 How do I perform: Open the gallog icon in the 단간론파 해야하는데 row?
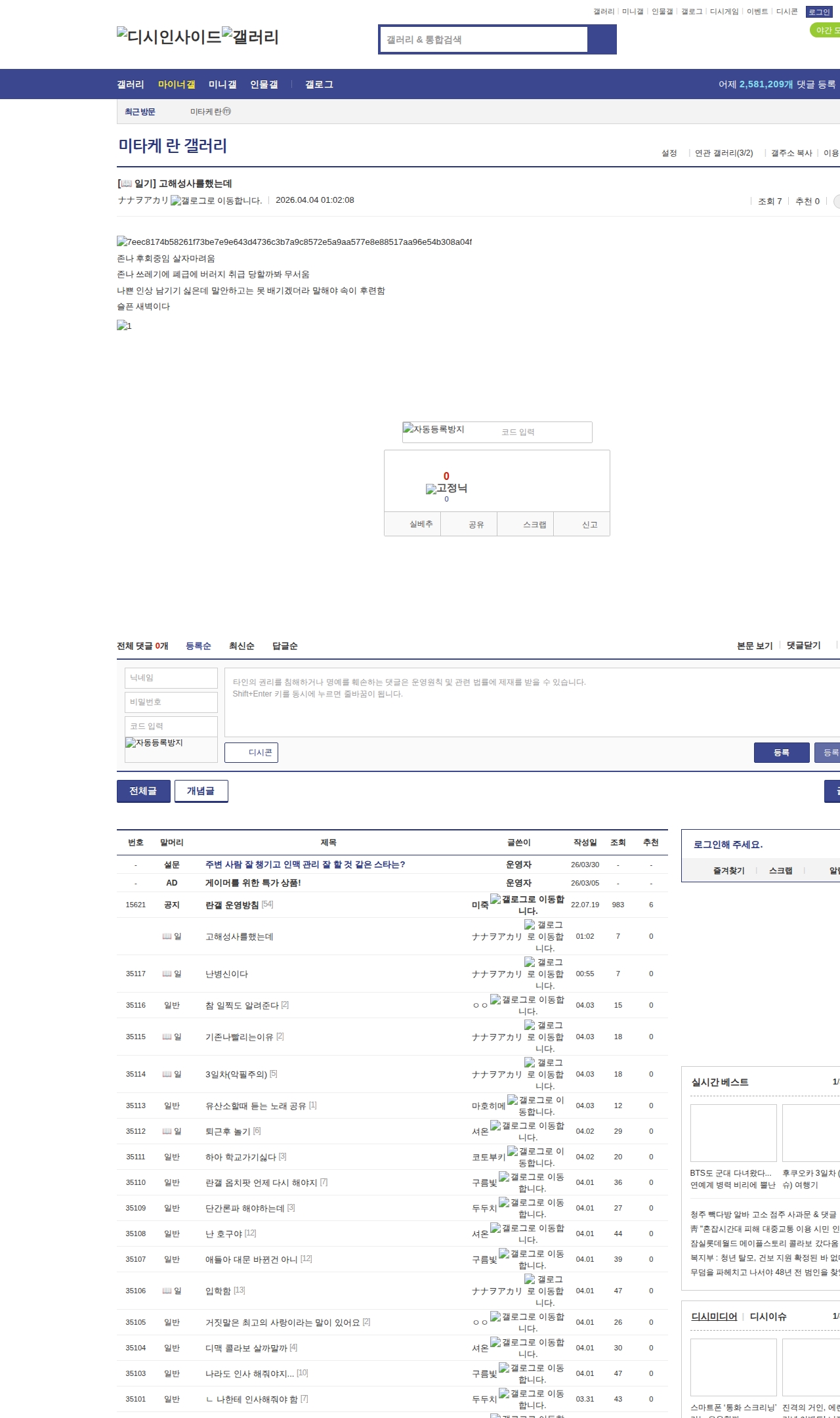[x=532, y=1208]
